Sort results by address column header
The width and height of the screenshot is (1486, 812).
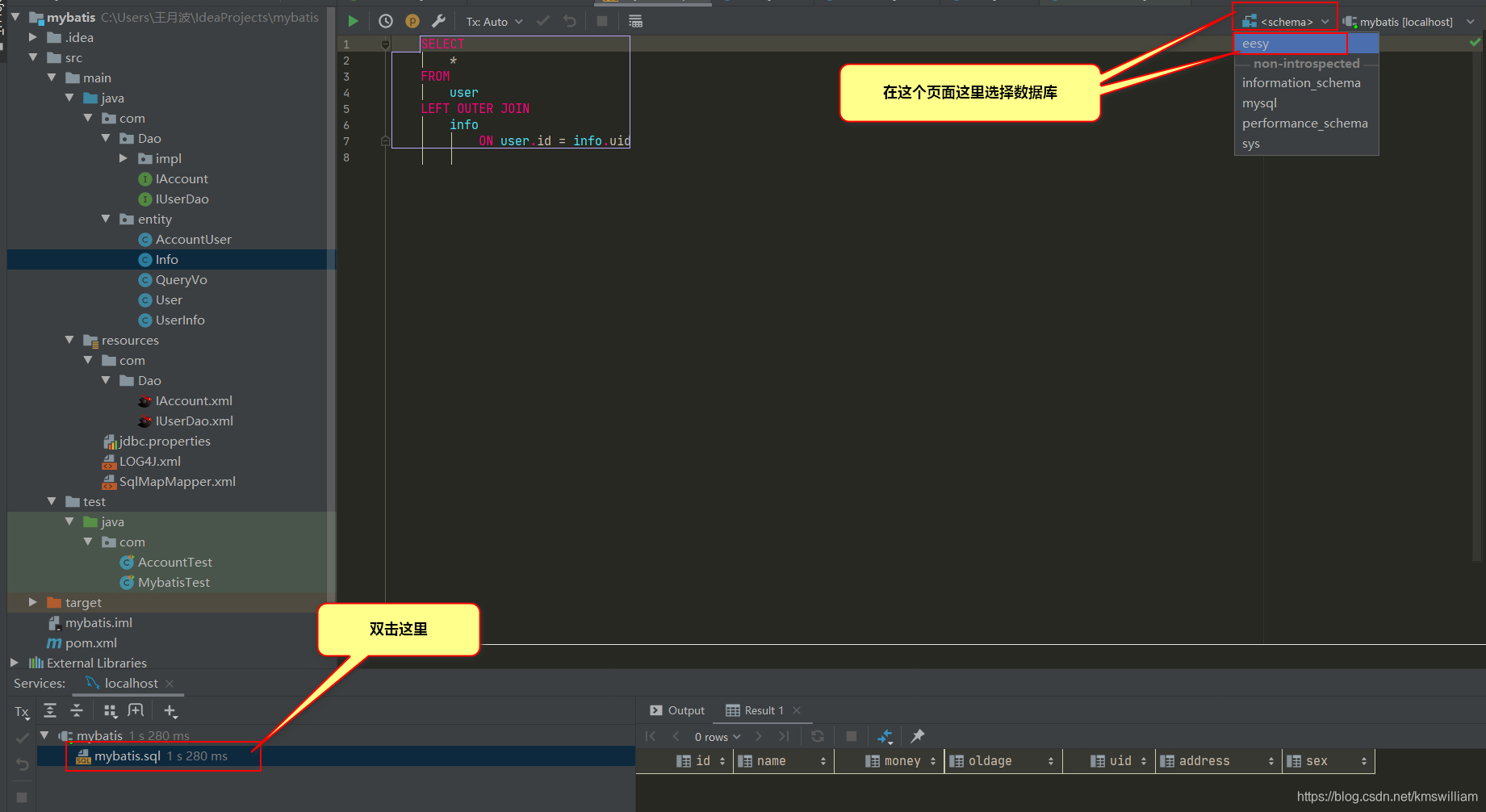click(1218, 761)
